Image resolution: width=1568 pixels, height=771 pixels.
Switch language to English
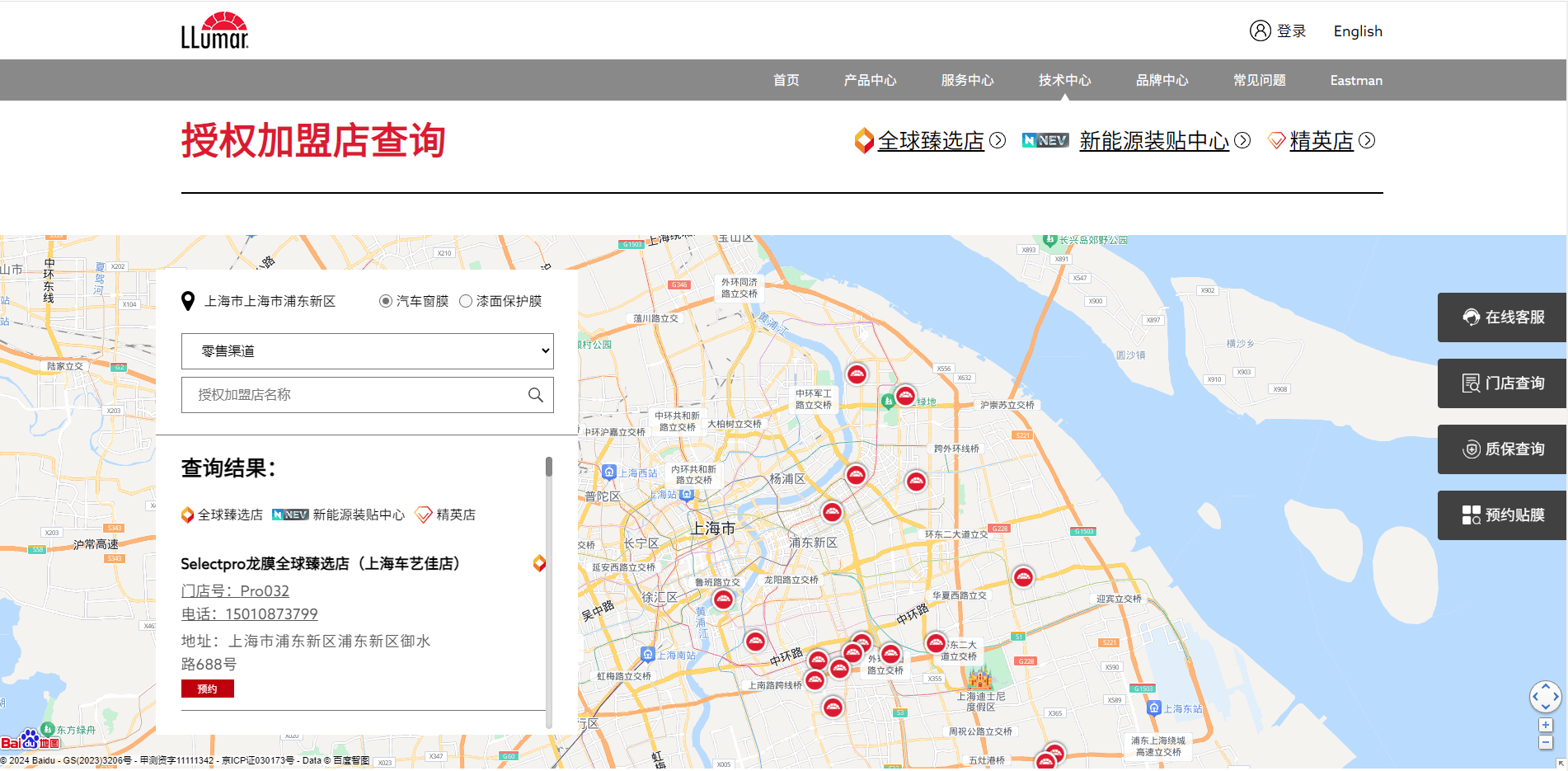(x=1357, y=31)
